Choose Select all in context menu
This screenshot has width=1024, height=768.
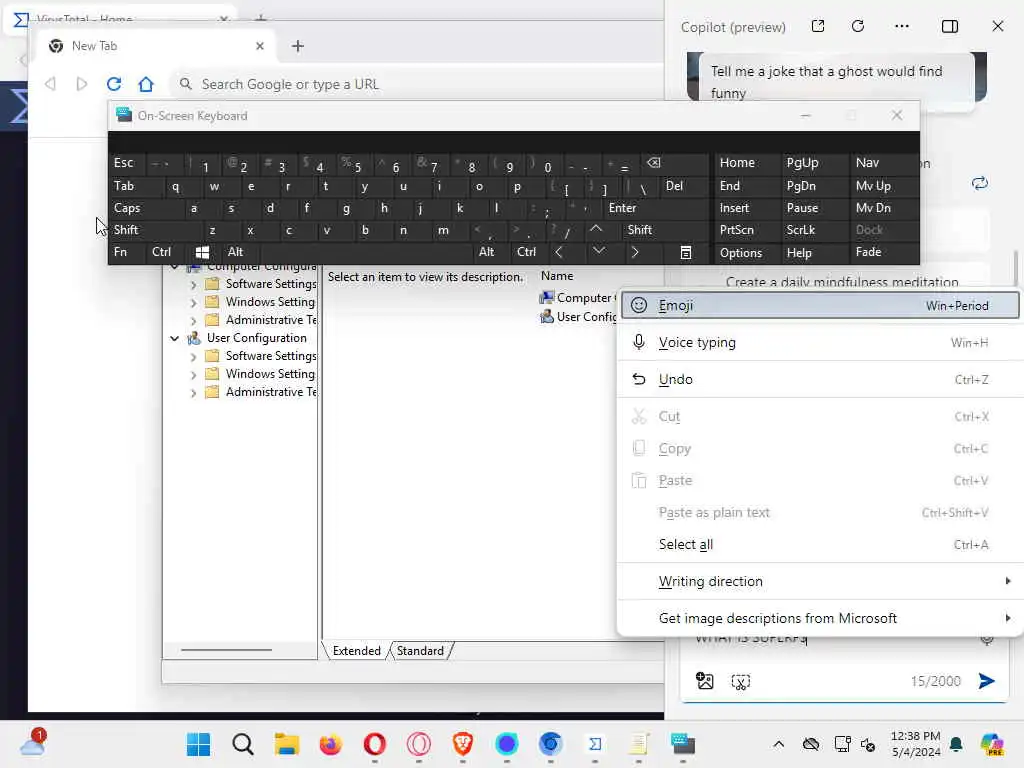coord(821,544)
